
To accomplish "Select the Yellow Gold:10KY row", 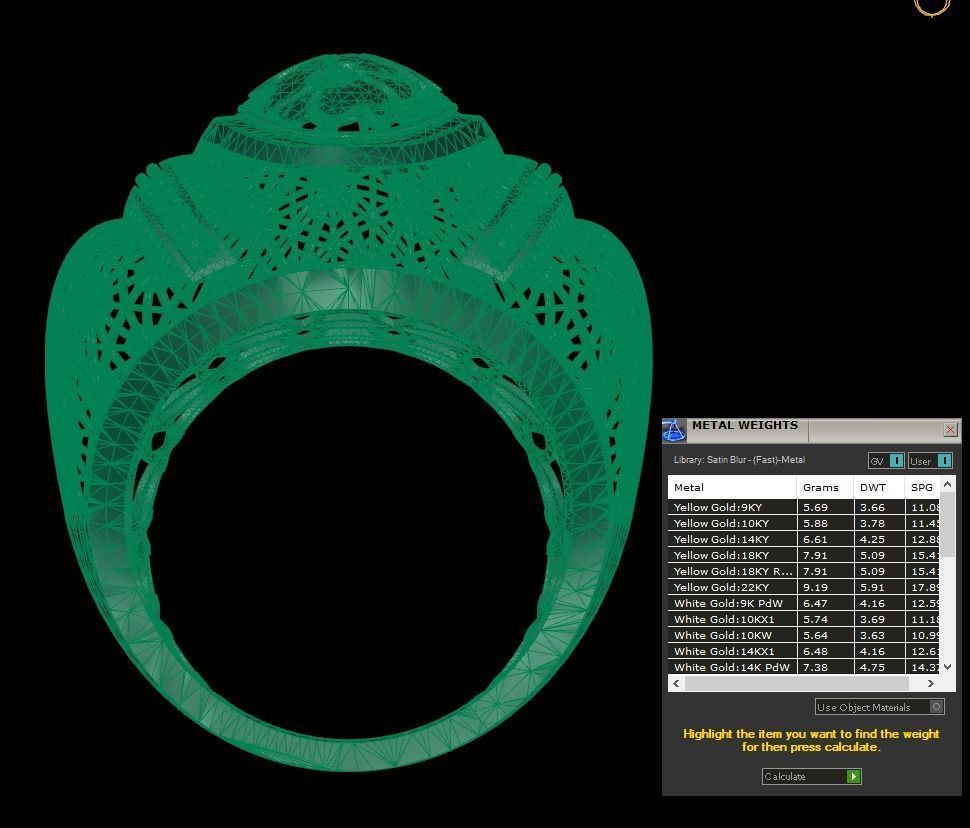I will click(x=804, y=523).
